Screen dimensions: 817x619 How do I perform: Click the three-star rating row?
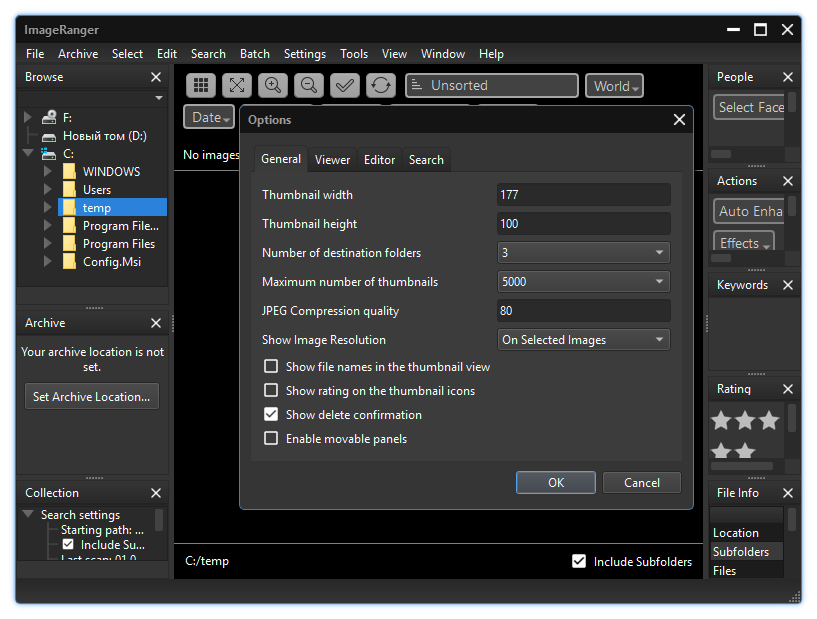pyautogui.click(x=743, y=421)
